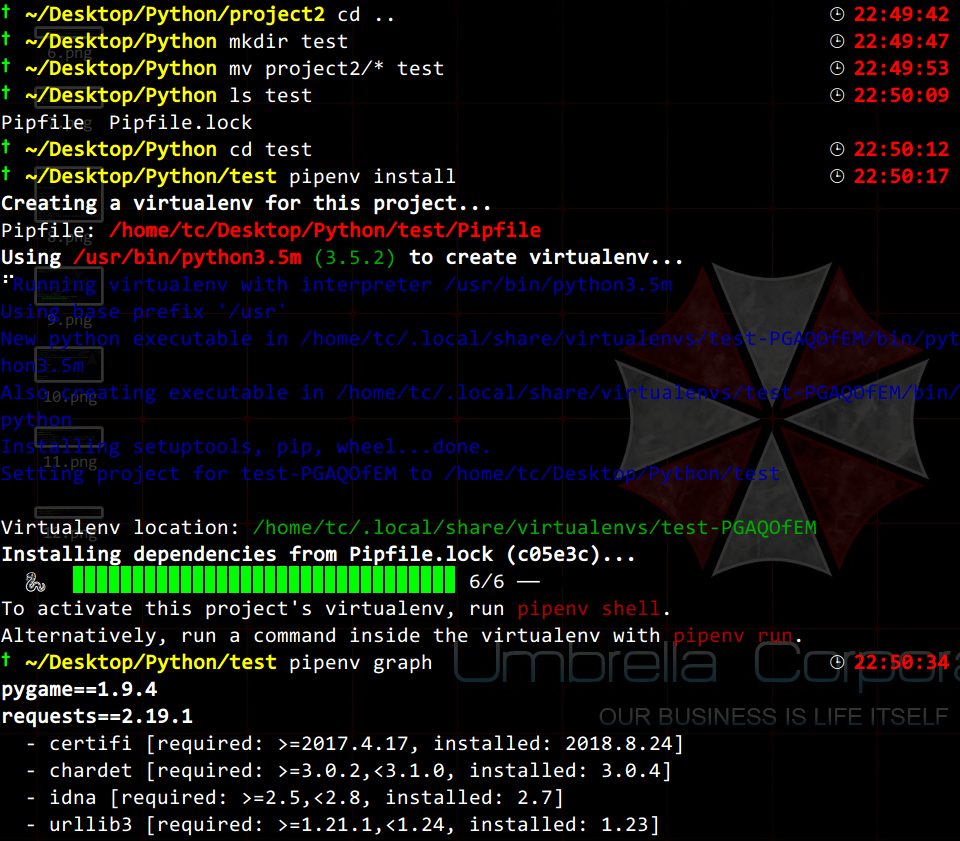The height and width of the screenshot is (841, 960).
Task: Click the 'mkdir test' command
Action: click(x=288, y=42)
